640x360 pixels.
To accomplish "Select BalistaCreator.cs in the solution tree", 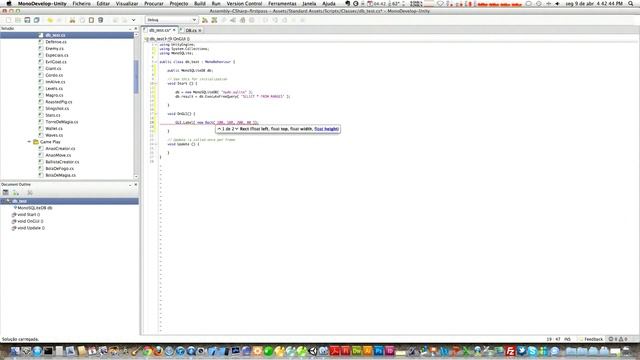I will (x=62, y=162).
